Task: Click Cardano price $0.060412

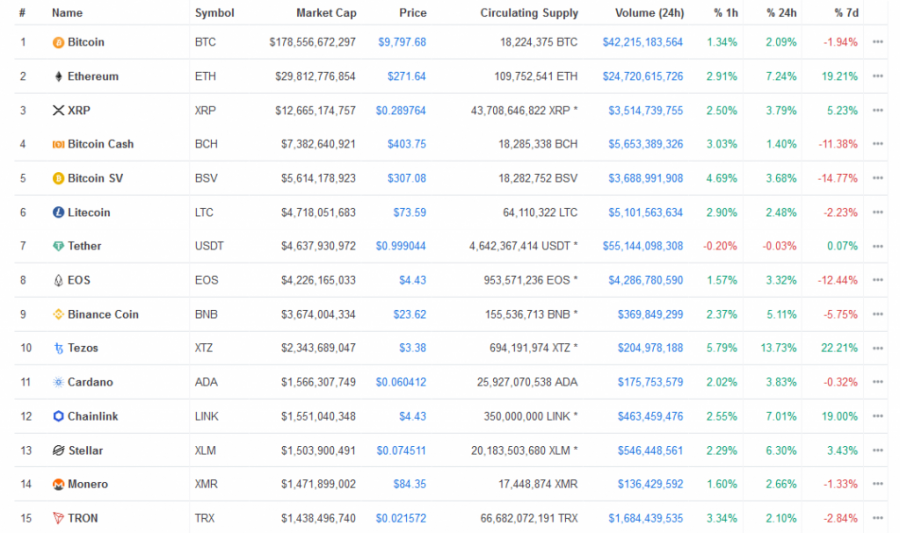Action: click(x=401, y=382)
